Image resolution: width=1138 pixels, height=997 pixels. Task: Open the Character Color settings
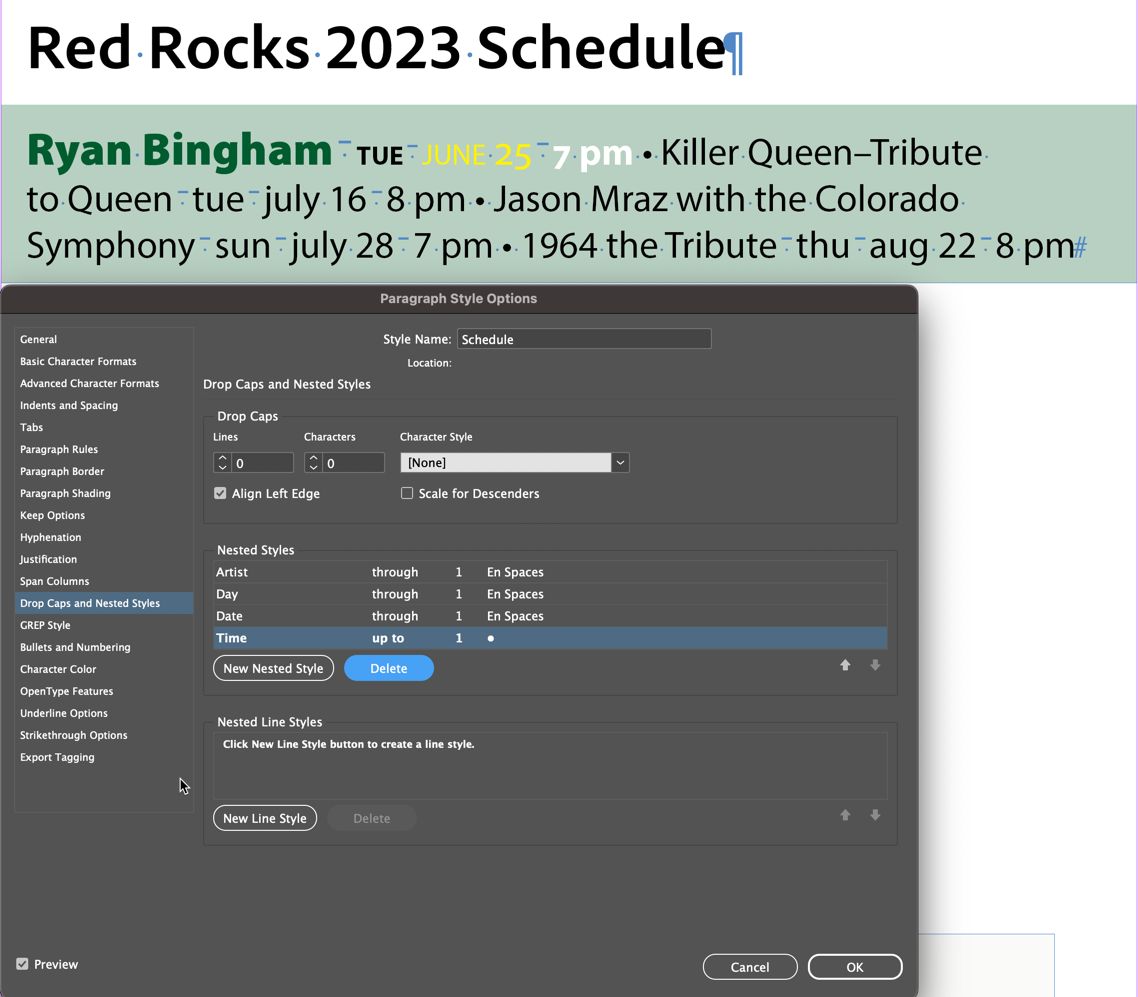click(56, 669)
